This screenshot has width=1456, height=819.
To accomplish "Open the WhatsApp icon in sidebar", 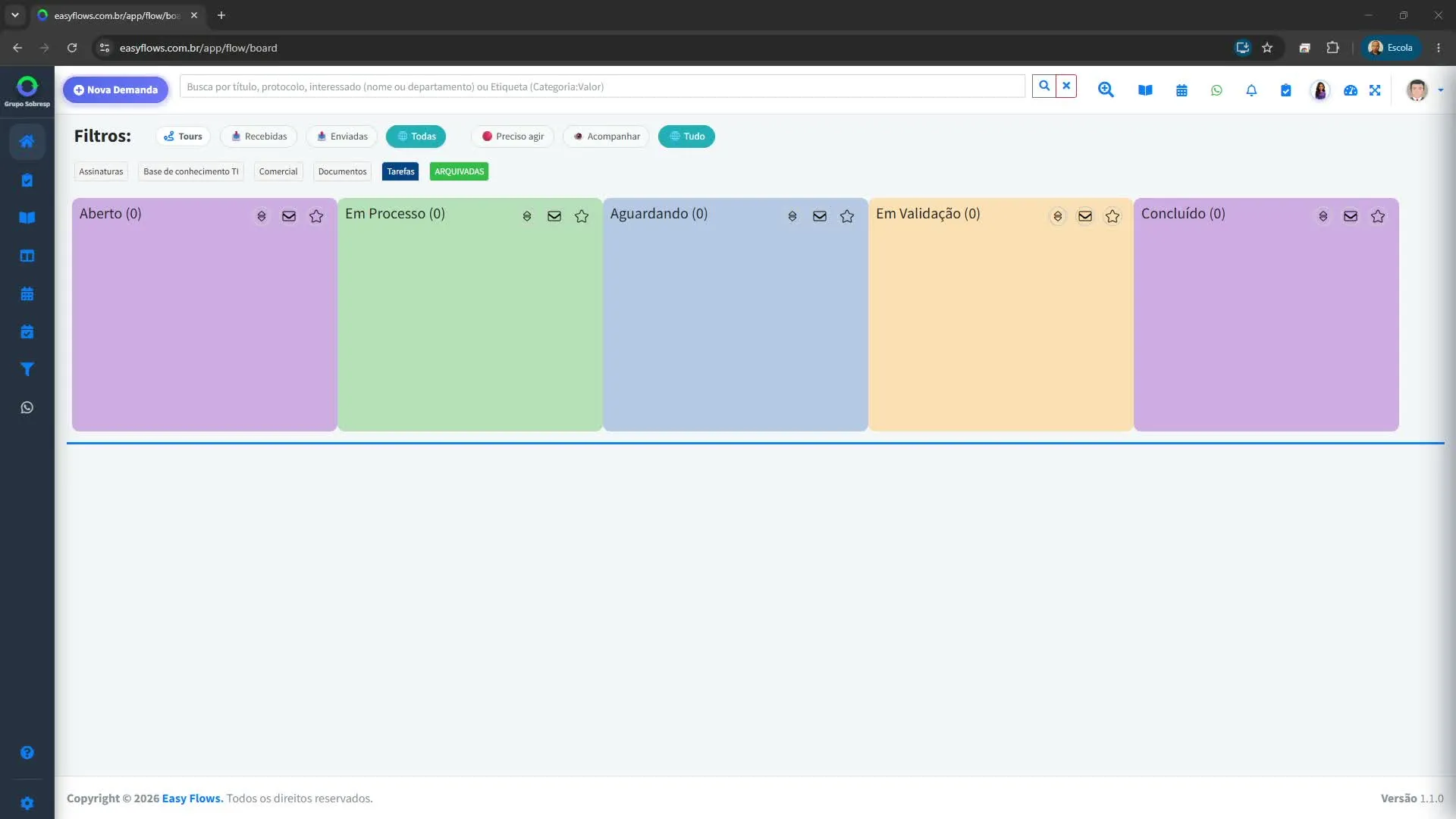I will [x=27, y=407].
